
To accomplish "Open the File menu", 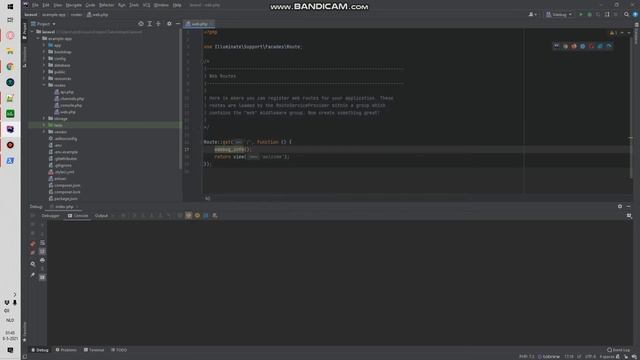I will [35, 5].
